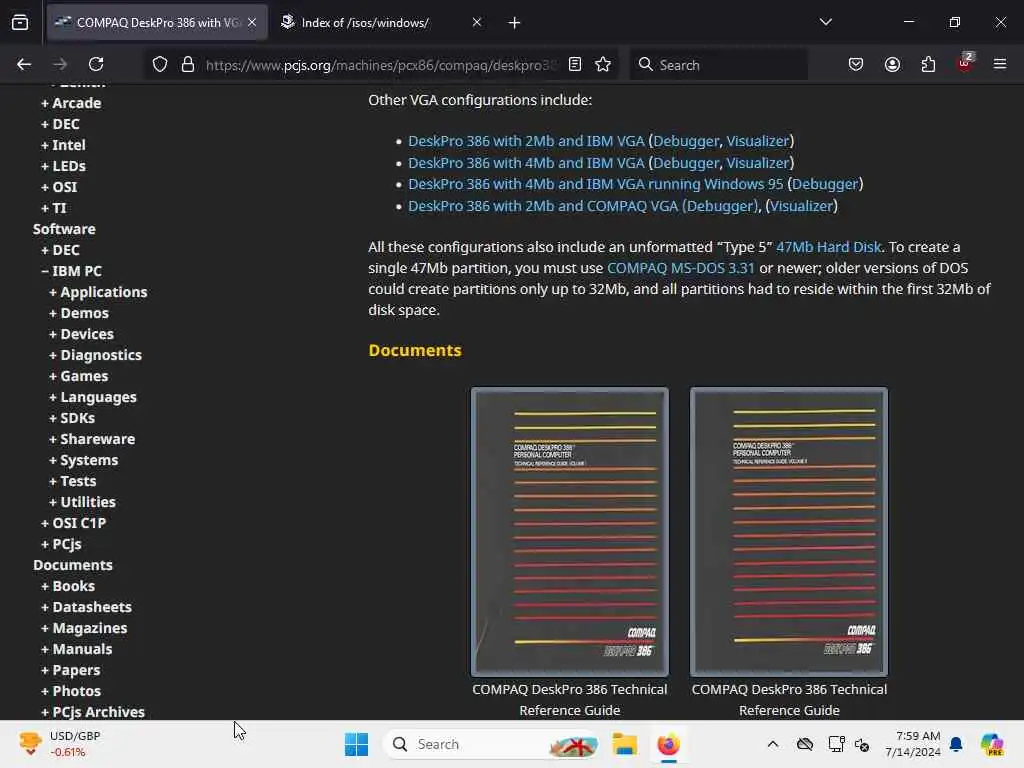
Task: Open tracking protection shield icon
Action: pyautogui.click(x=160, y=64)
